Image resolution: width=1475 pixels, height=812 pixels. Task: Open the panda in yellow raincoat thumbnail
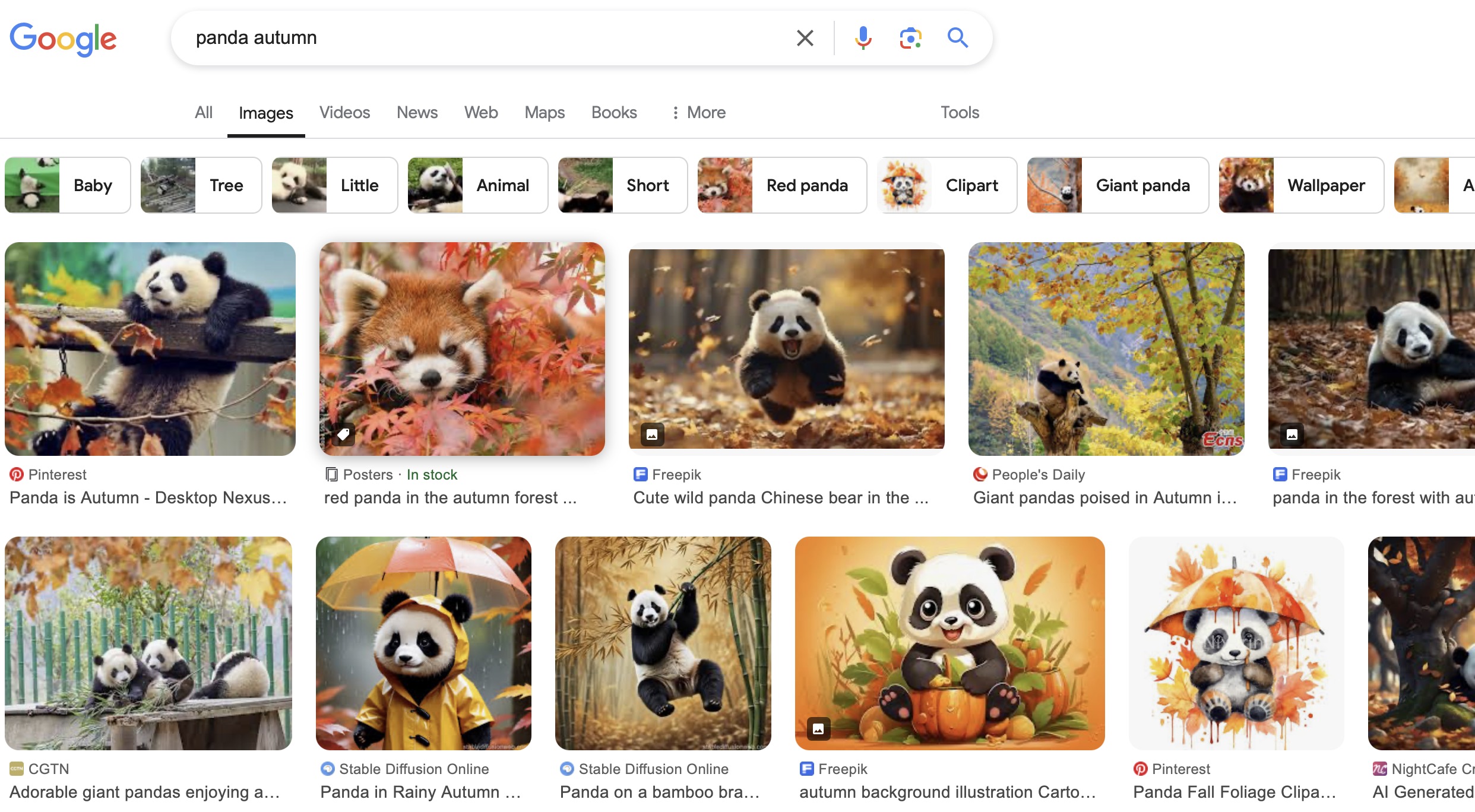coord(423,643)
